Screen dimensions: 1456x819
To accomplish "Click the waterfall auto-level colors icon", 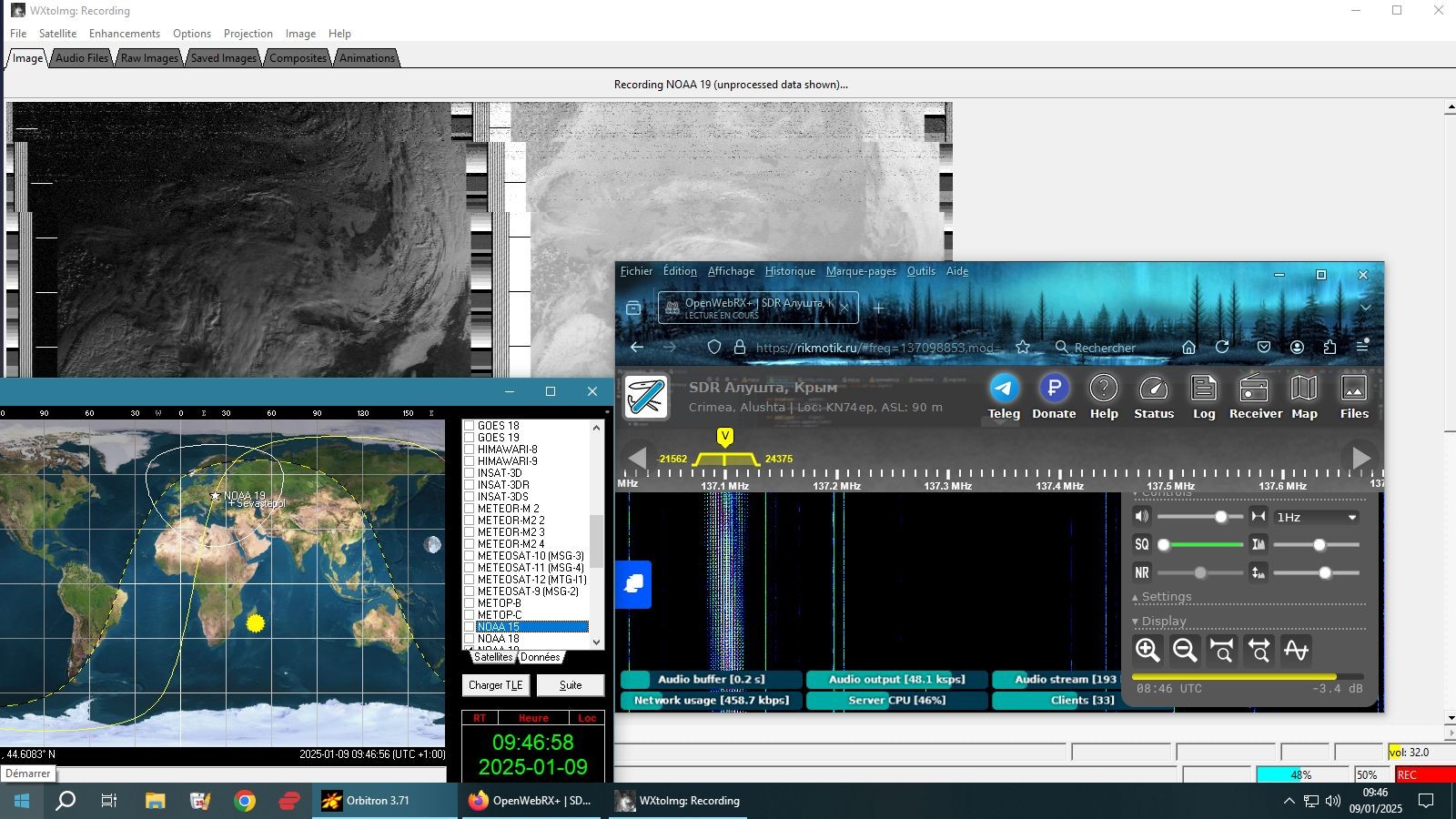I will 1259,544.
